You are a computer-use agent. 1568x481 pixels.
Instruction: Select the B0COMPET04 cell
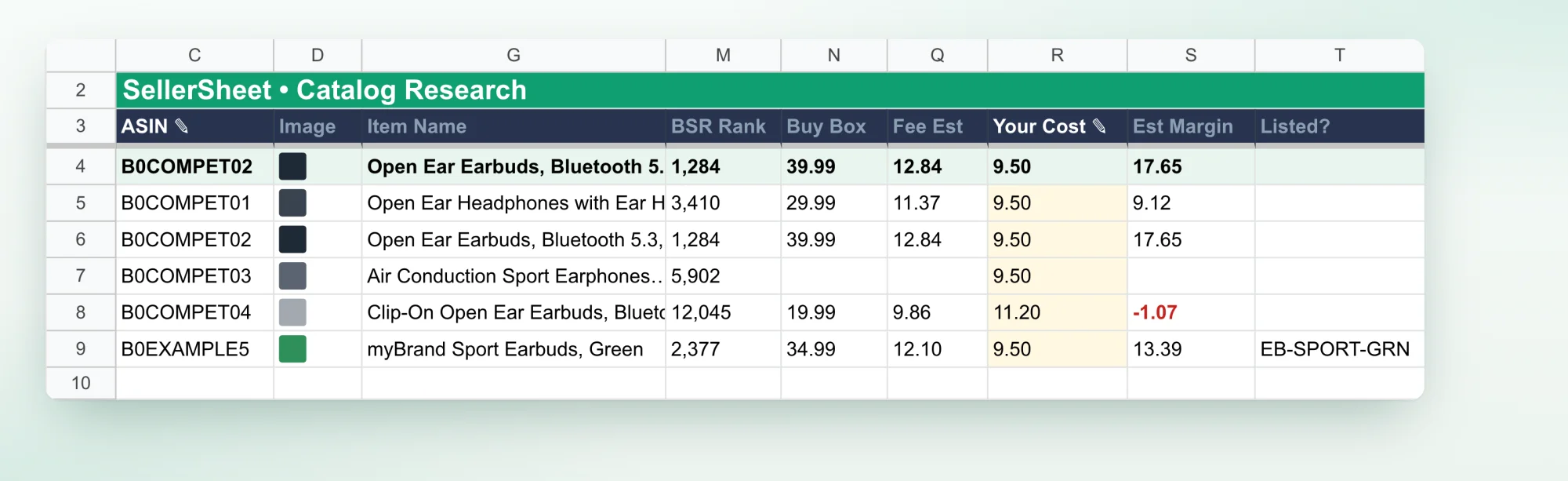click(194, 312)
